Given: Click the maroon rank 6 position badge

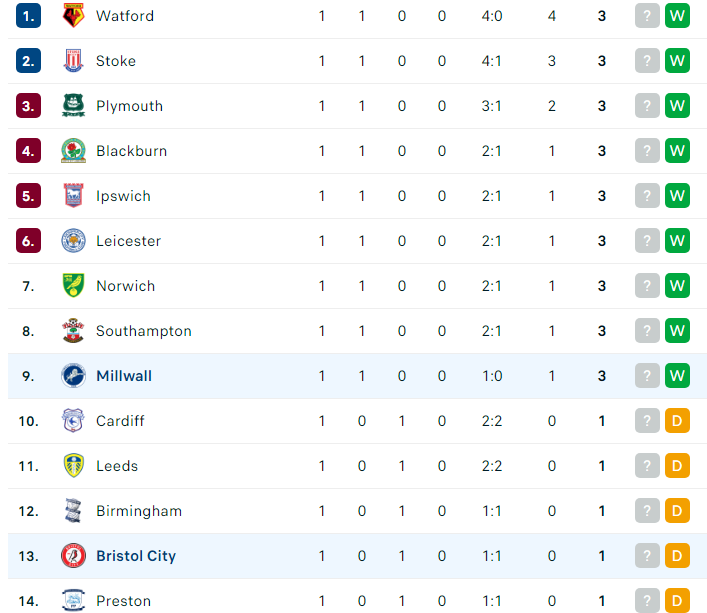Looking at the screenshot, I should click(28, 241).
